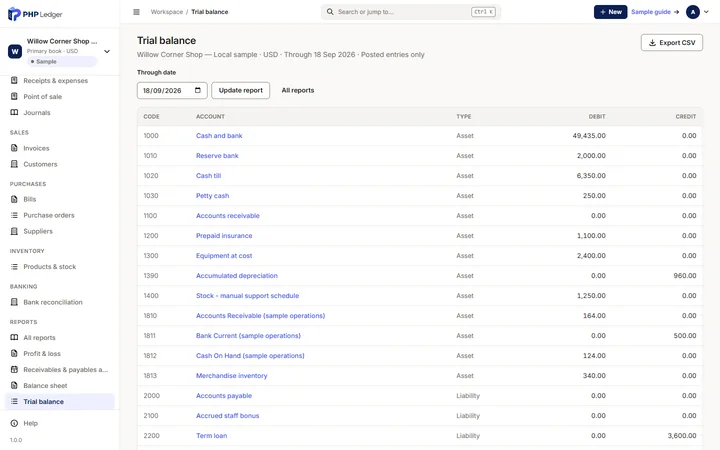
Task: Click the Products & stock icon
Action: [14, 266]
